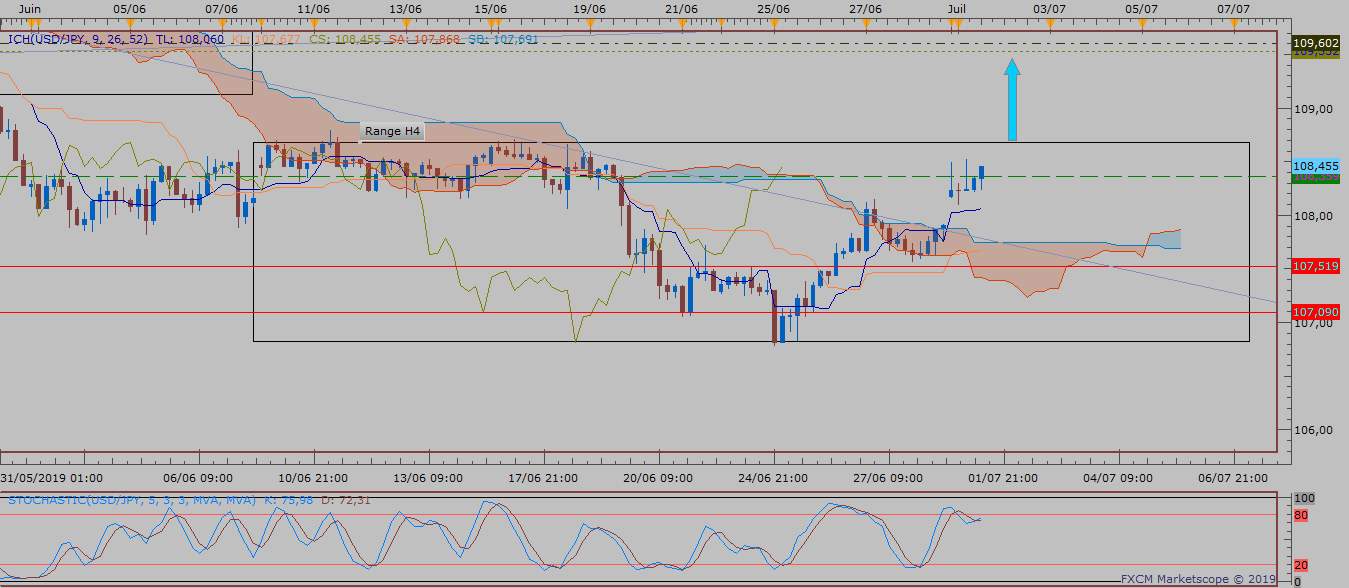This screenshot has width=1349, height=588.
Task: Click the orange marker under 11/06
Action: pyautogui.click(x=313, y=23)
